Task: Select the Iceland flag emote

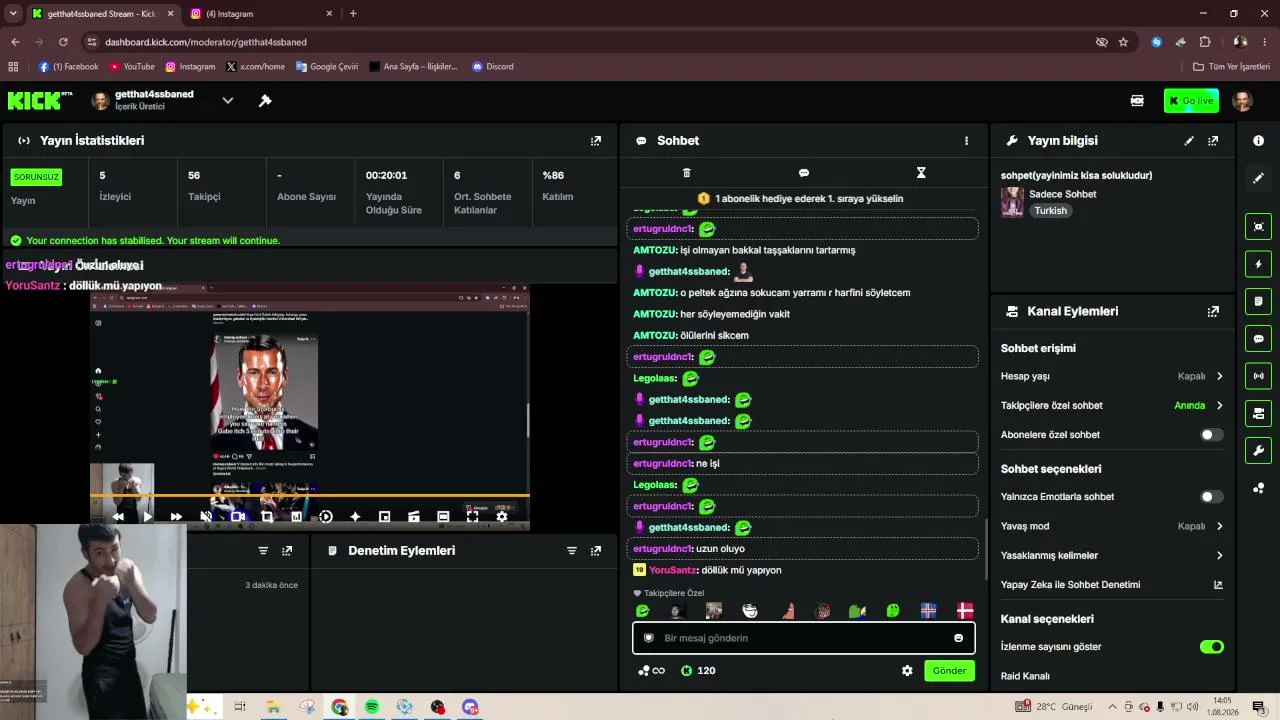Action: point(928,611)
